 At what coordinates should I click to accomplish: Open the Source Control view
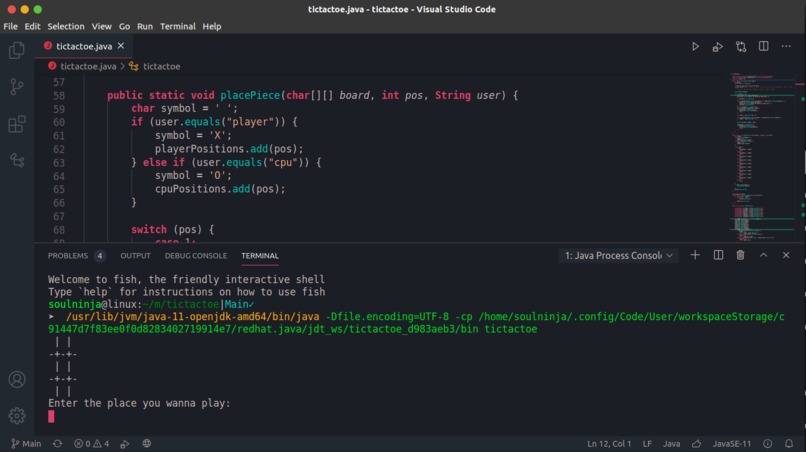click(16, 86)
